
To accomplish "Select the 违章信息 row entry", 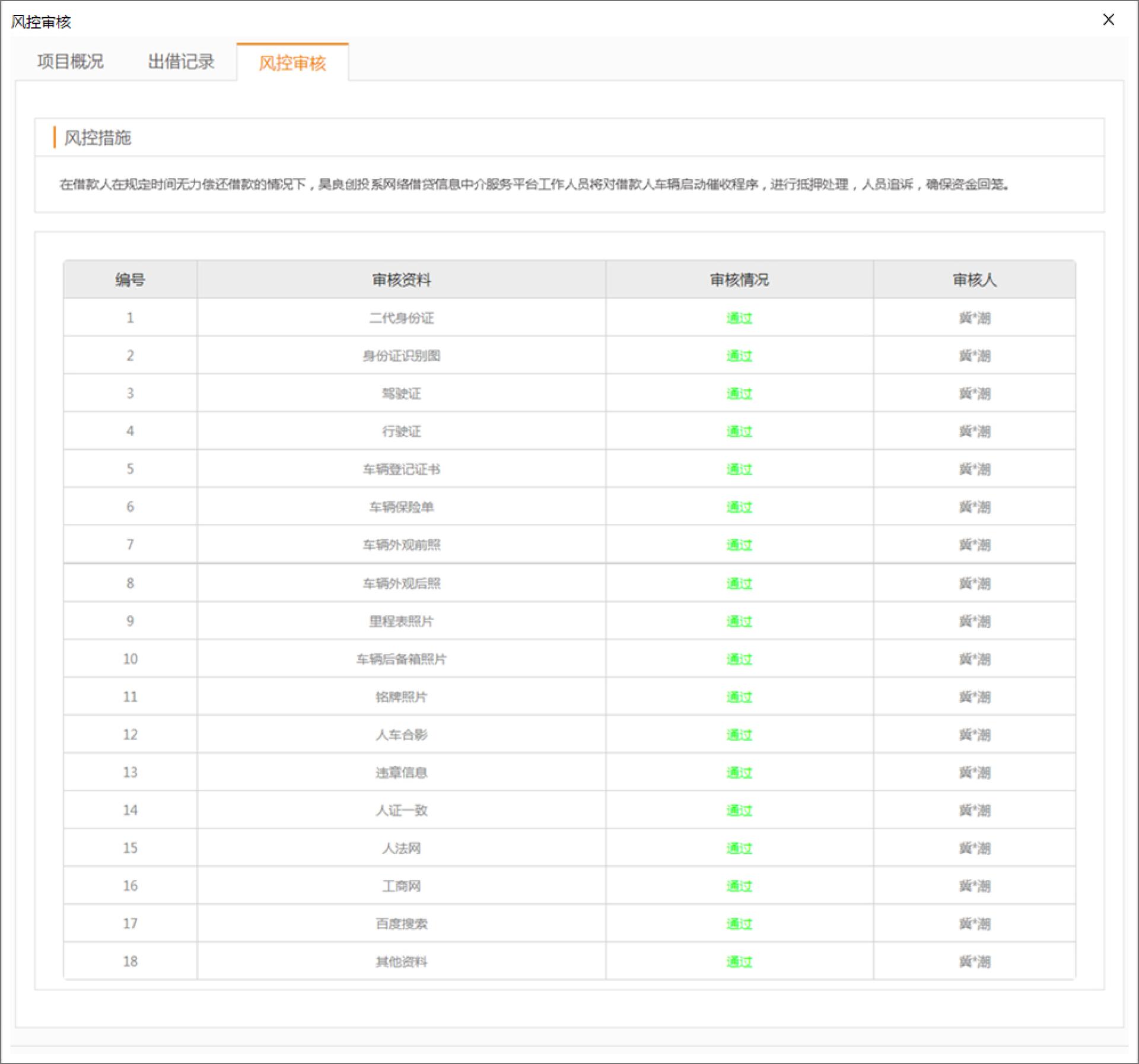I will tap(401, 773).
